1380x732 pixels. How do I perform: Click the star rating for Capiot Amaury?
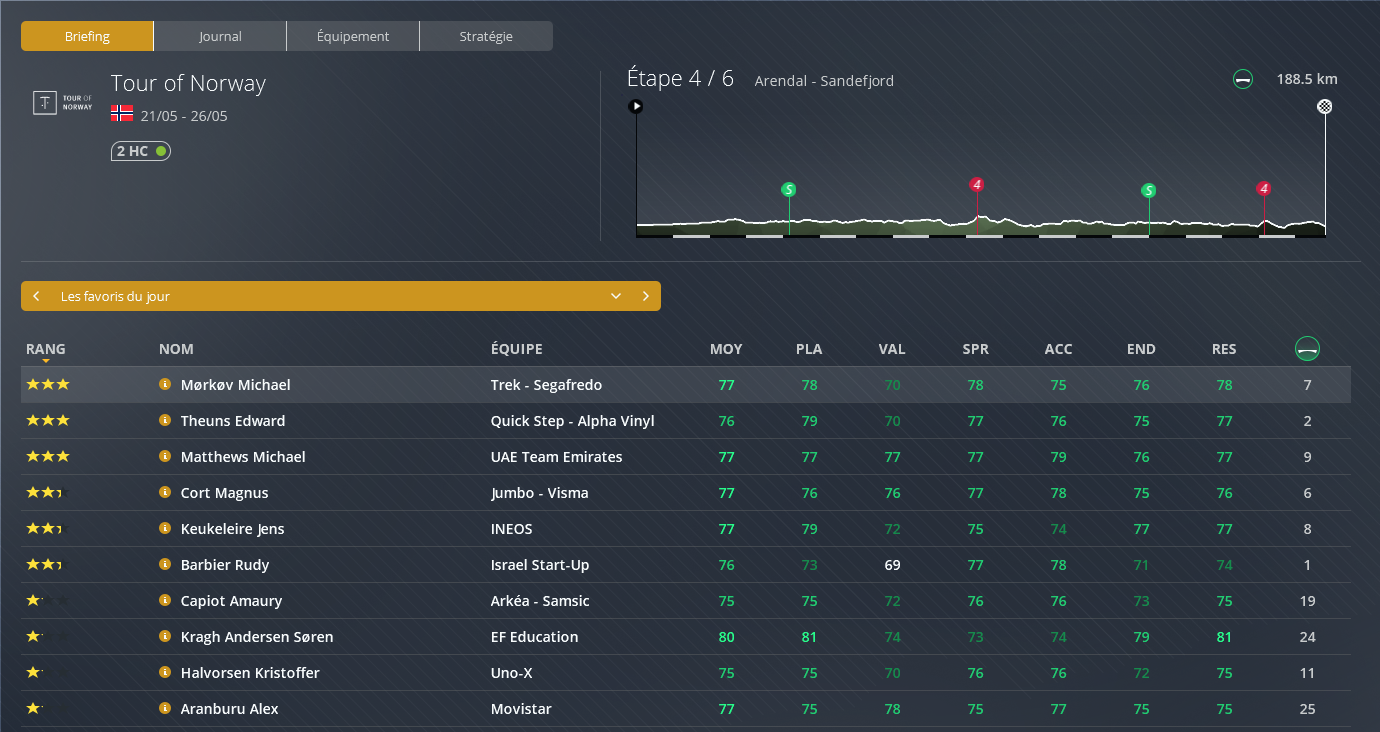(48, 600)
